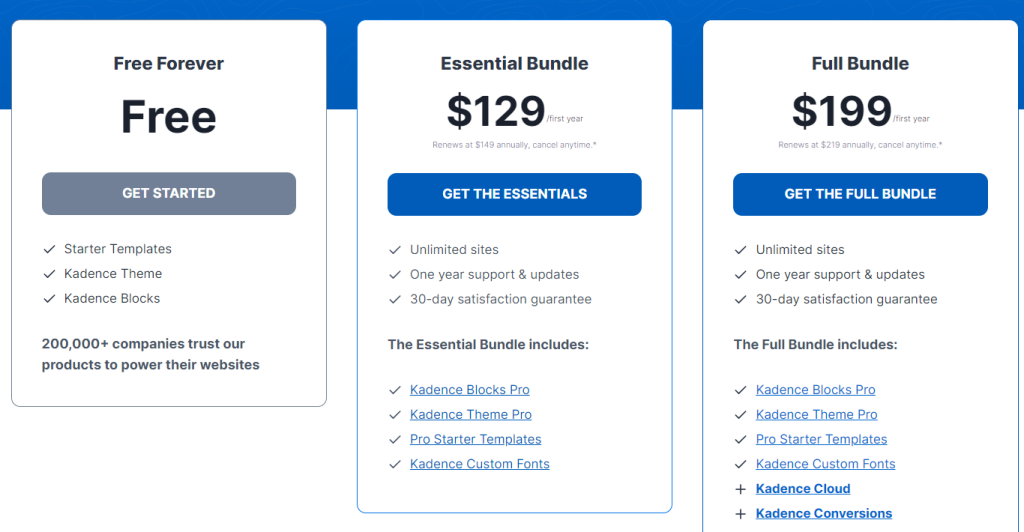
Task: Open Kadence Custom Fonts link in Essential Bundle
Action: tap(479, 464)
